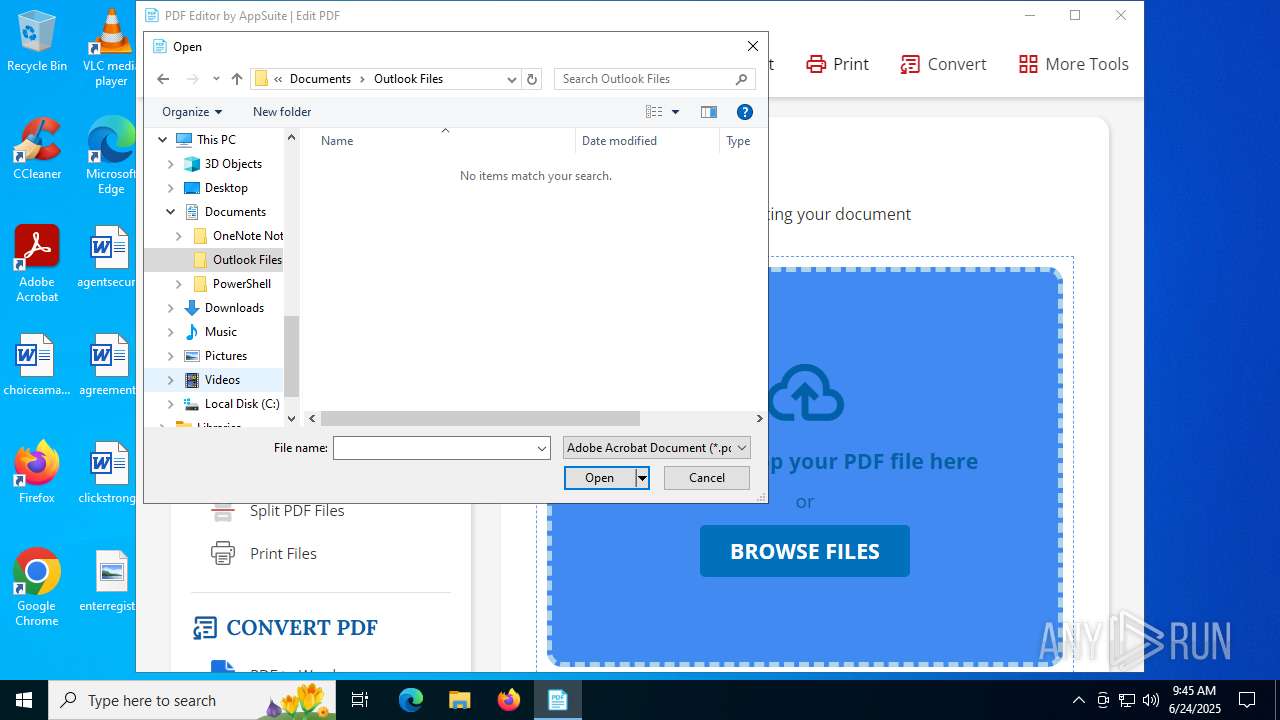Click the Up one level arrow
Image resolution: width=1280 pixels, height=720 pixels.
[x=237, y=79]
